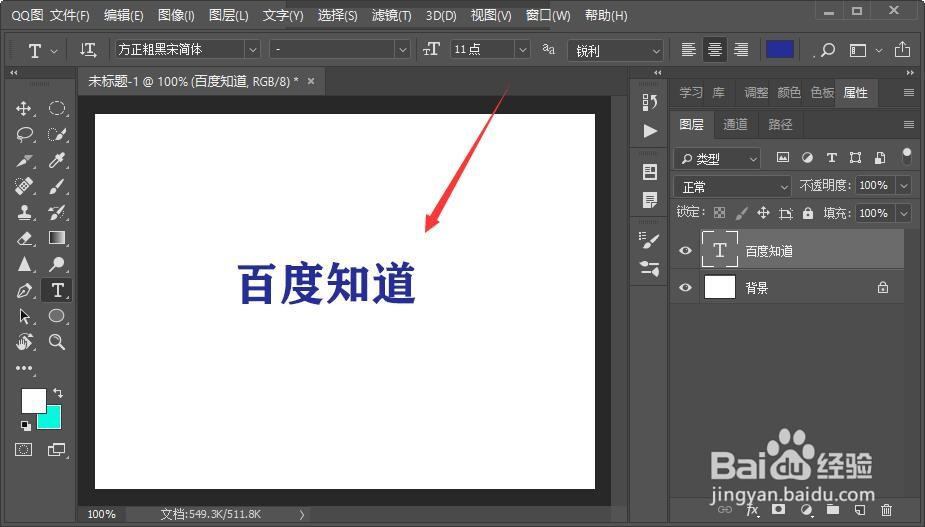The image size is (925, 527).
Task: Open the Edit Toolbar three-dots menu
Action: [x=24, y=368]
